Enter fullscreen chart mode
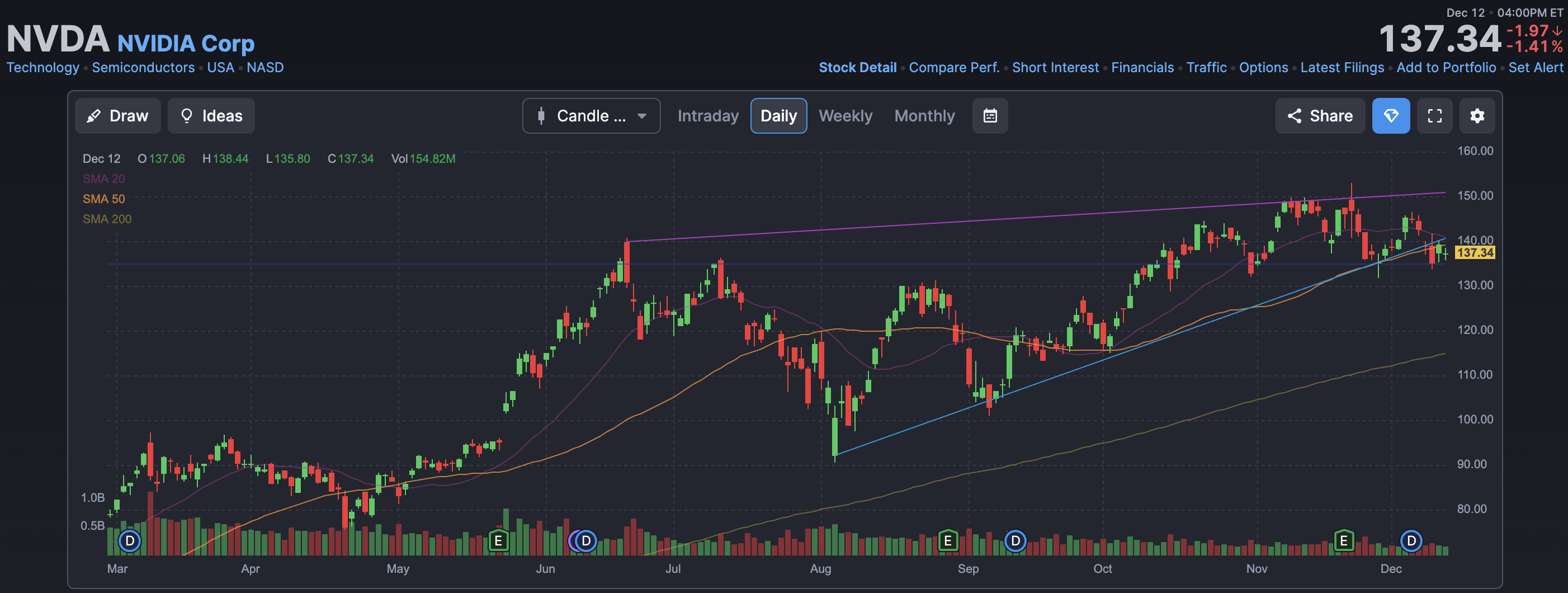 coord(1435,116)
